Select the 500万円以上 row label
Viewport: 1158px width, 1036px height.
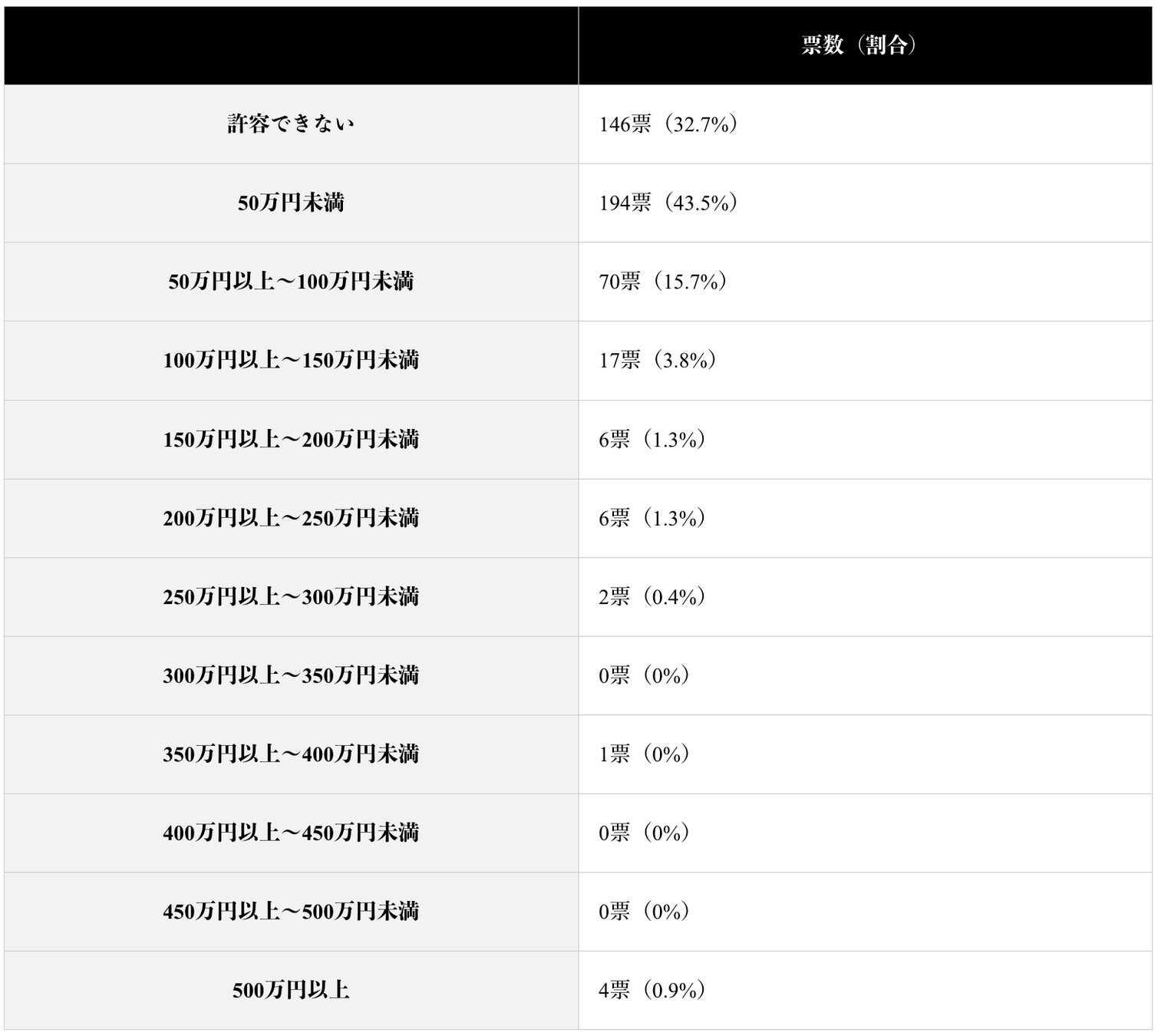tap(291, 990)
